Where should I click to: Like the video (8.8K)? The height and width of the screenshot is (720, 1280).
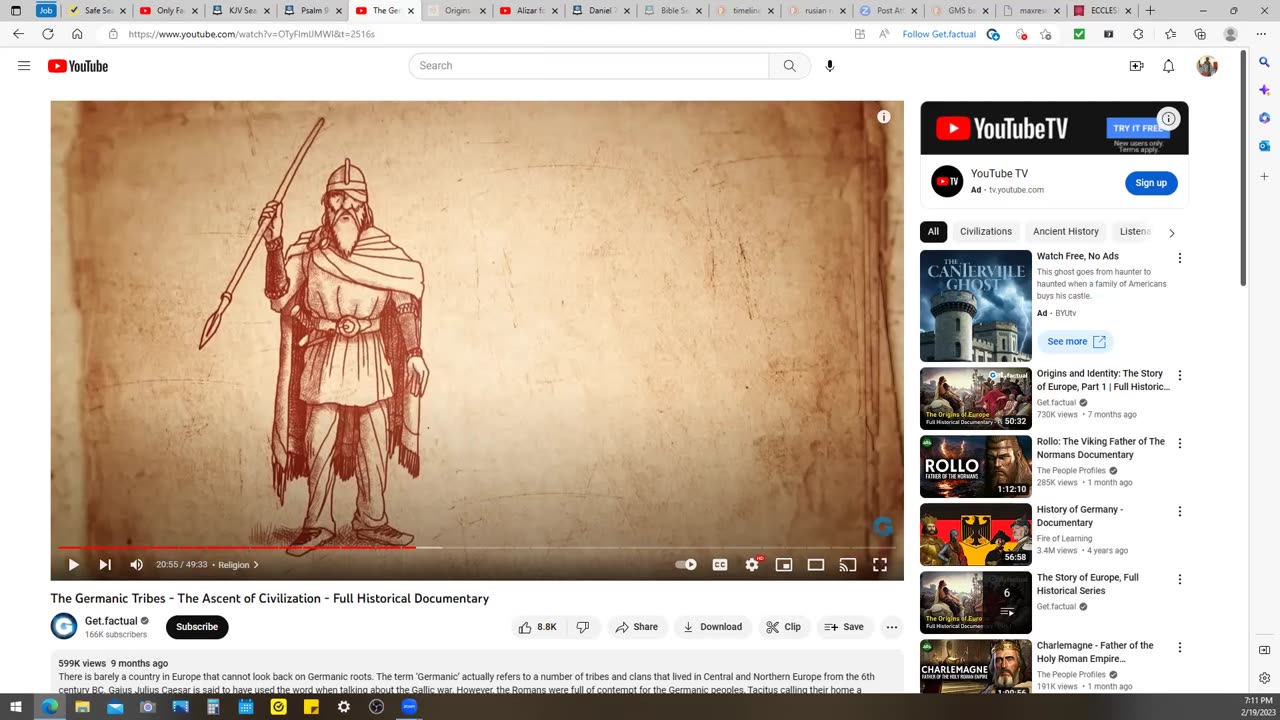(538, 627)
